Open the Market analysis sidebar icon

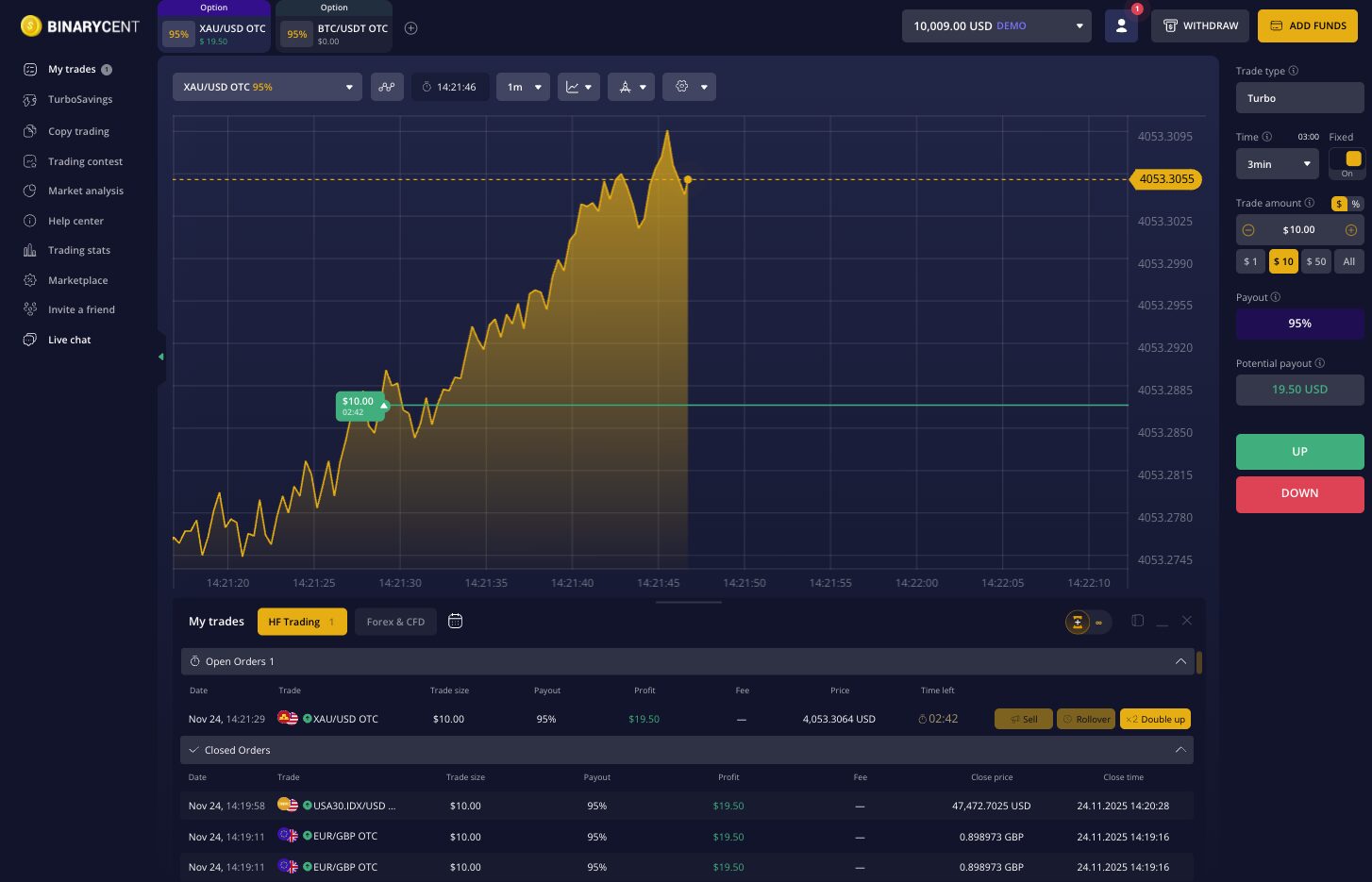(27, 191)
